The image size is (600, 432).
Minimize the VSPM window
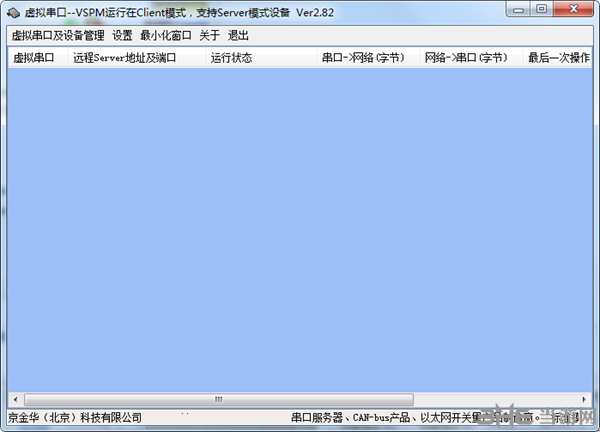[518, 9]
